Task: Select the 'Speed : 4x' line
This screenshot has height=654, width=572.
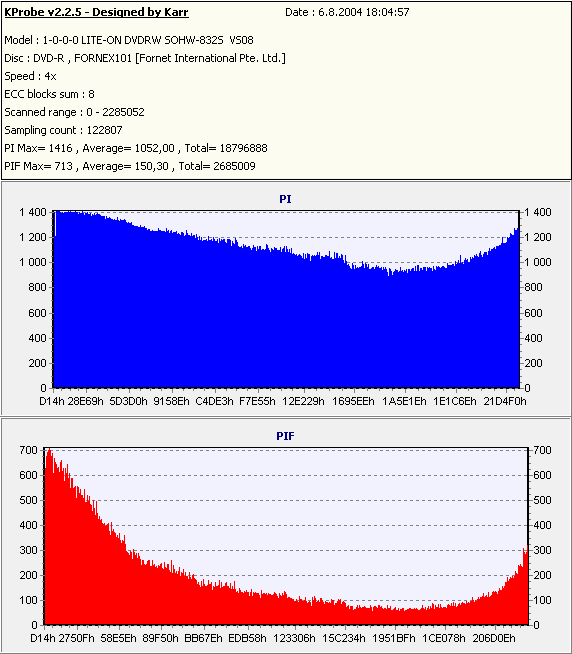Action: (30, 76)
